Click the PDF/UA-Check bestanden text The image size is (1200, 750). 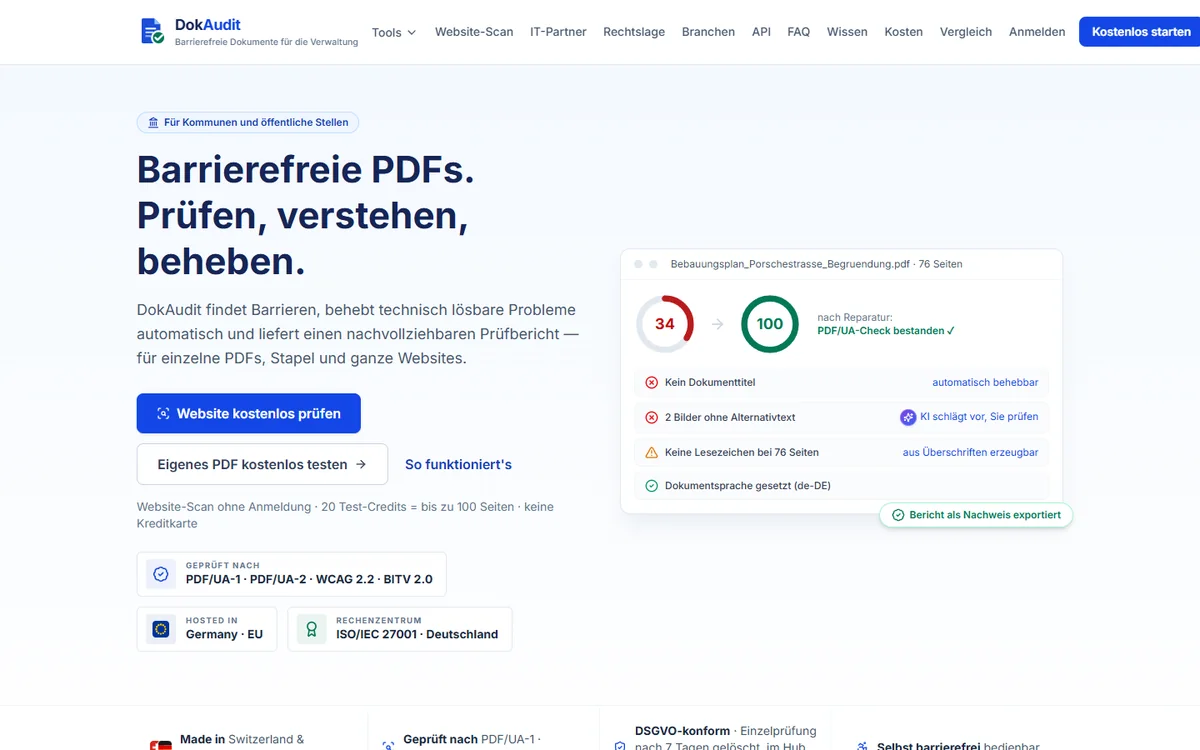click(886, 330)
